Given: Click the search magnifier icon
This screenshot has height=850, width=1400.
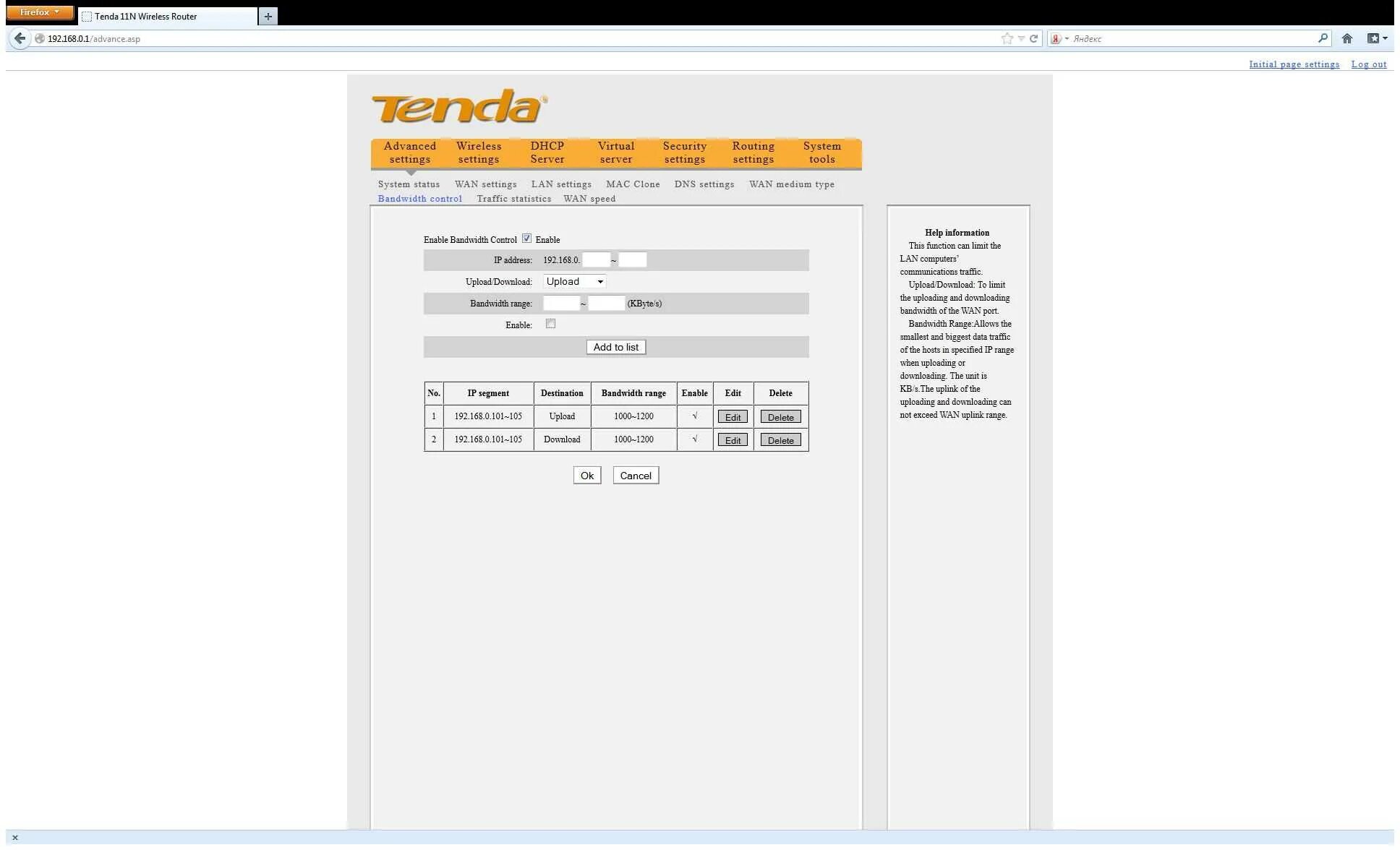Looking at the screenshot, I should pyautogui.click(x=1323, y=38).
